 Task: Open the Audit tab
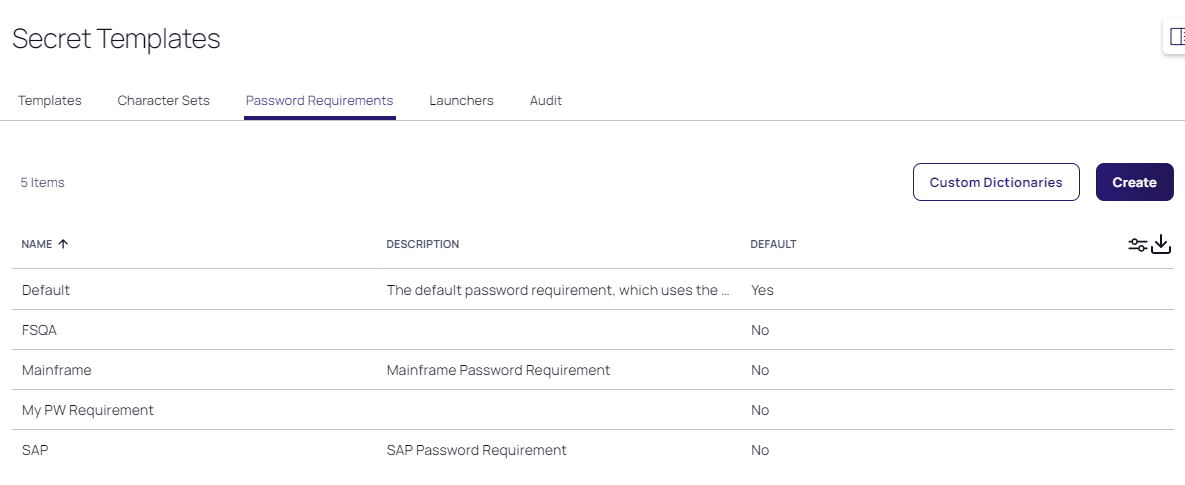[x=545, y=101]
